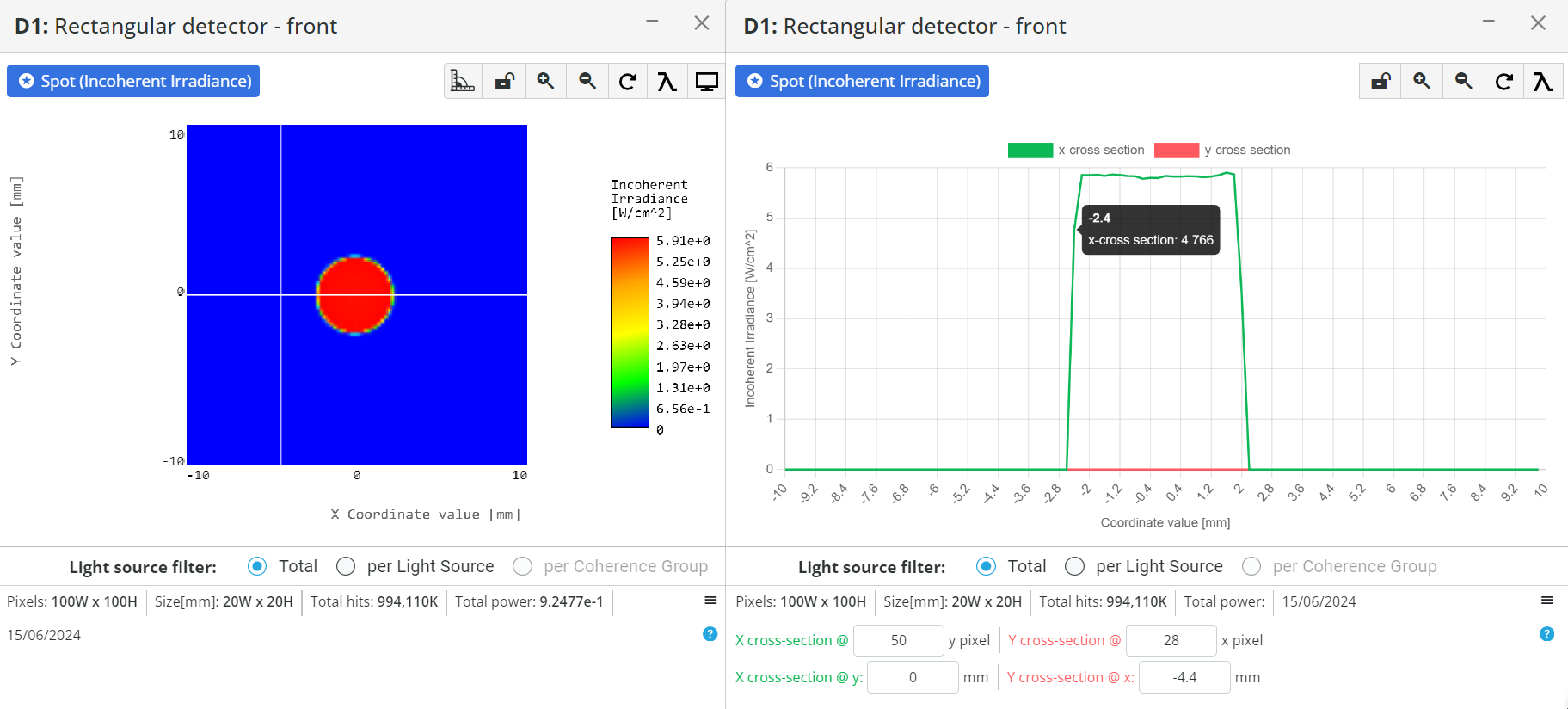The image size is (1568, 709).
Task: Minimize the left detector window
Action: click(653, 22)
